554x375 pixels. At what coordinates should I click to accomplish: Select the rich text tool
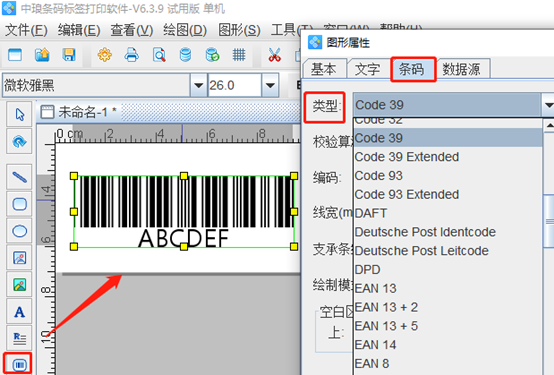(x=19, y=338)
